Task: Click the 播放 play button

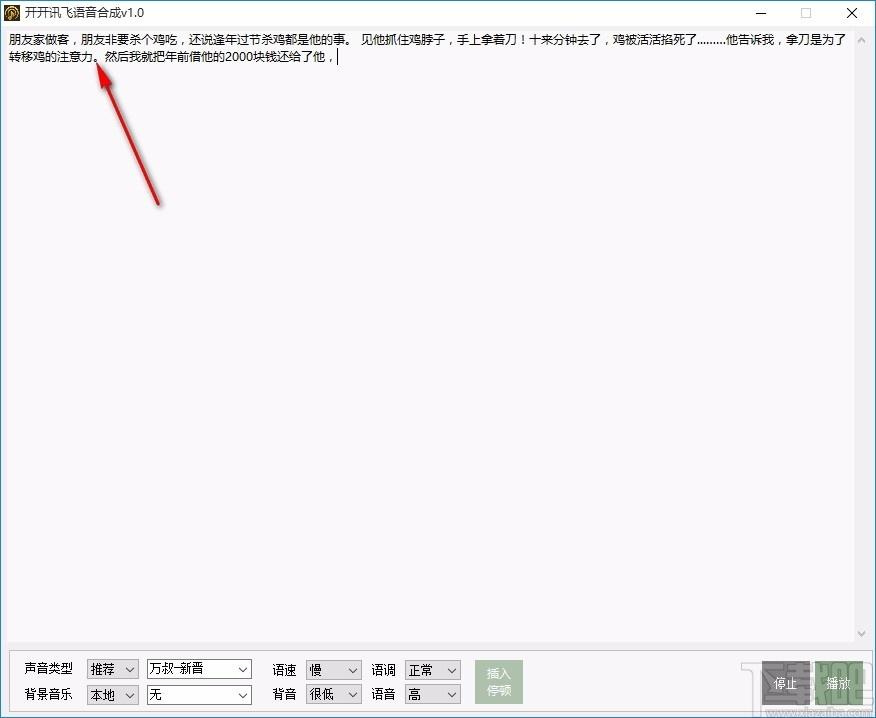Action: 839,683
